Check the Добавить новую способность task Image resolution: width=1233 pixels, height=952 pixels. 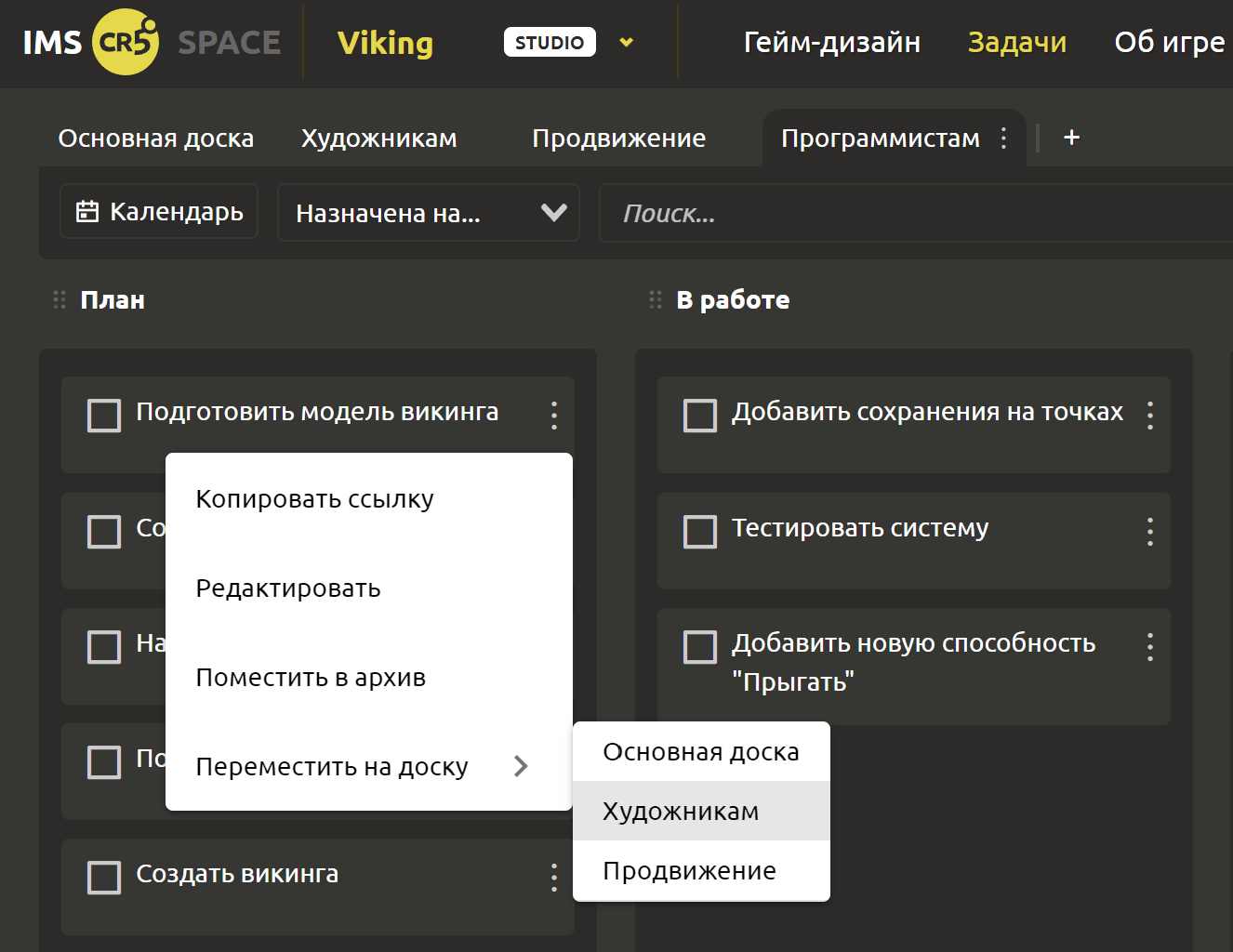click(700, 647)
